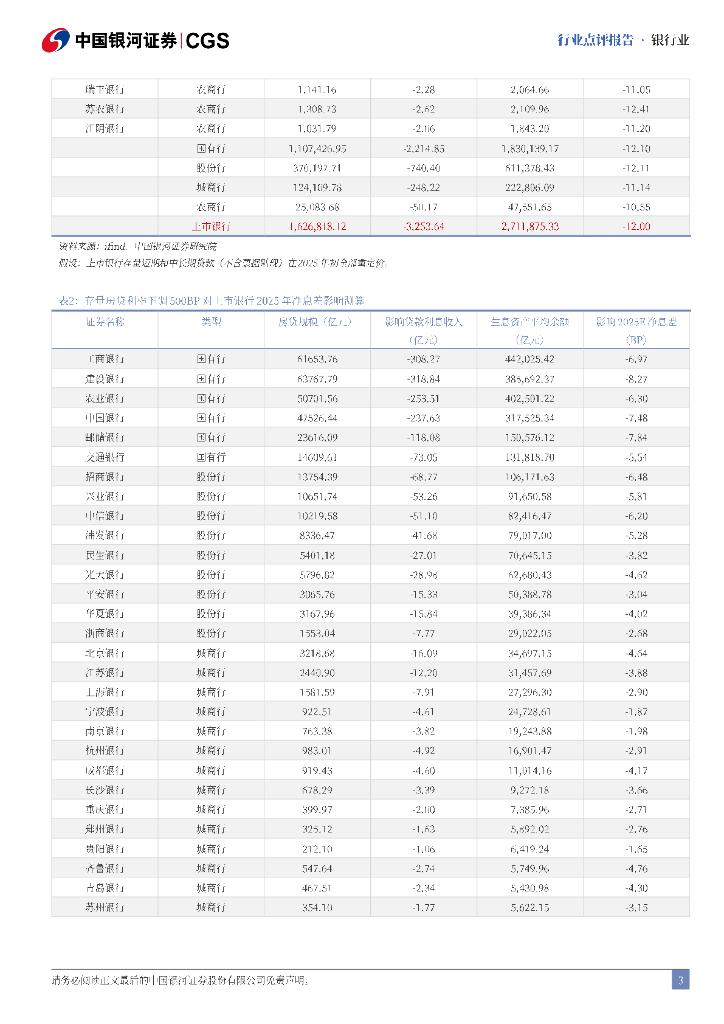Click the '27,296.30' cell for 上海银行
The width and height of the screenshot is (724, 1024).
530,692
